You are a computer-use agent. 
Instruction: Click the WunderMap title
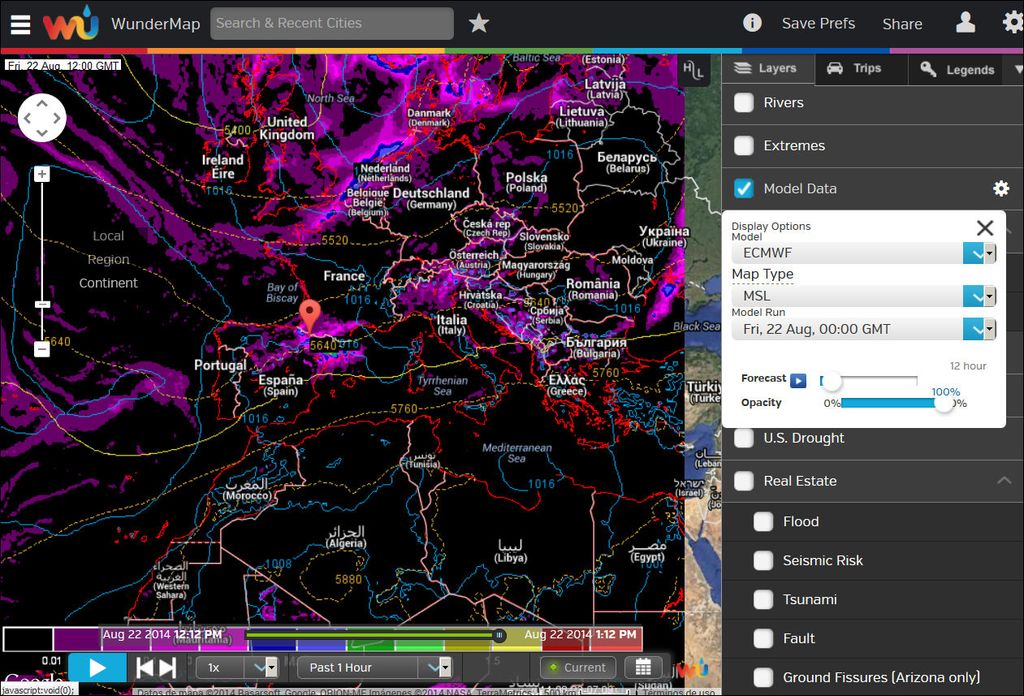pos(155,24)
